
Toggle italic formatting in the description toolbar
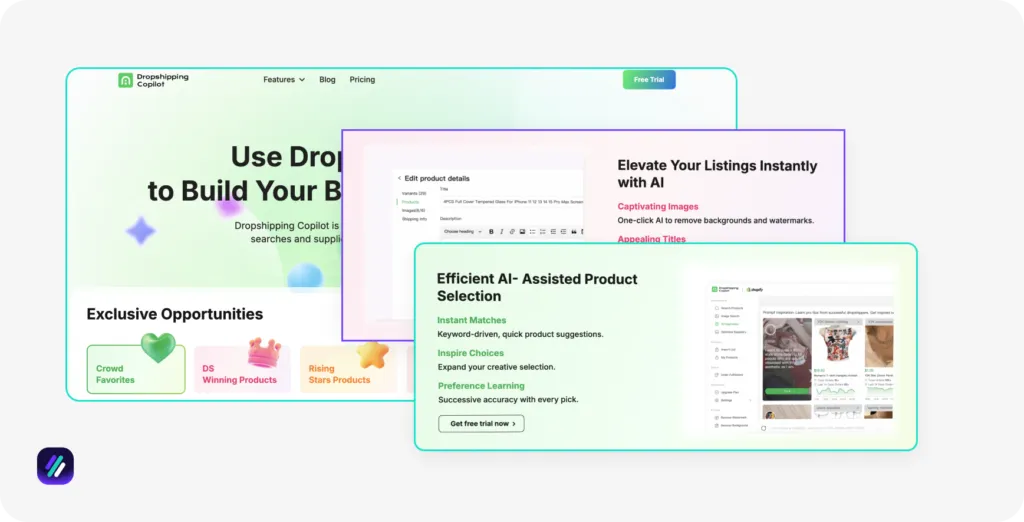tap(502, 231)
